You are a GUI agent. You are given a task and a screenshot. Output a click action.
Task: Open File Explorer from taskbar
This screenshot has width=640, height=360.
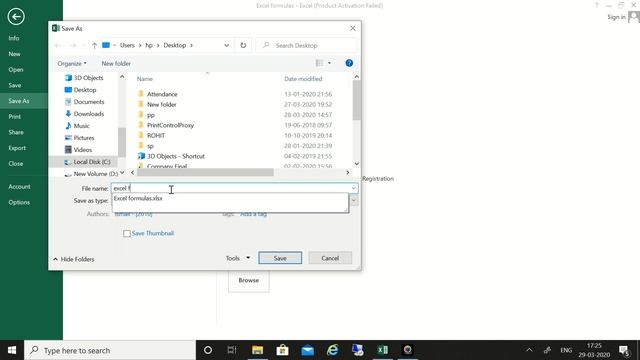258,350
